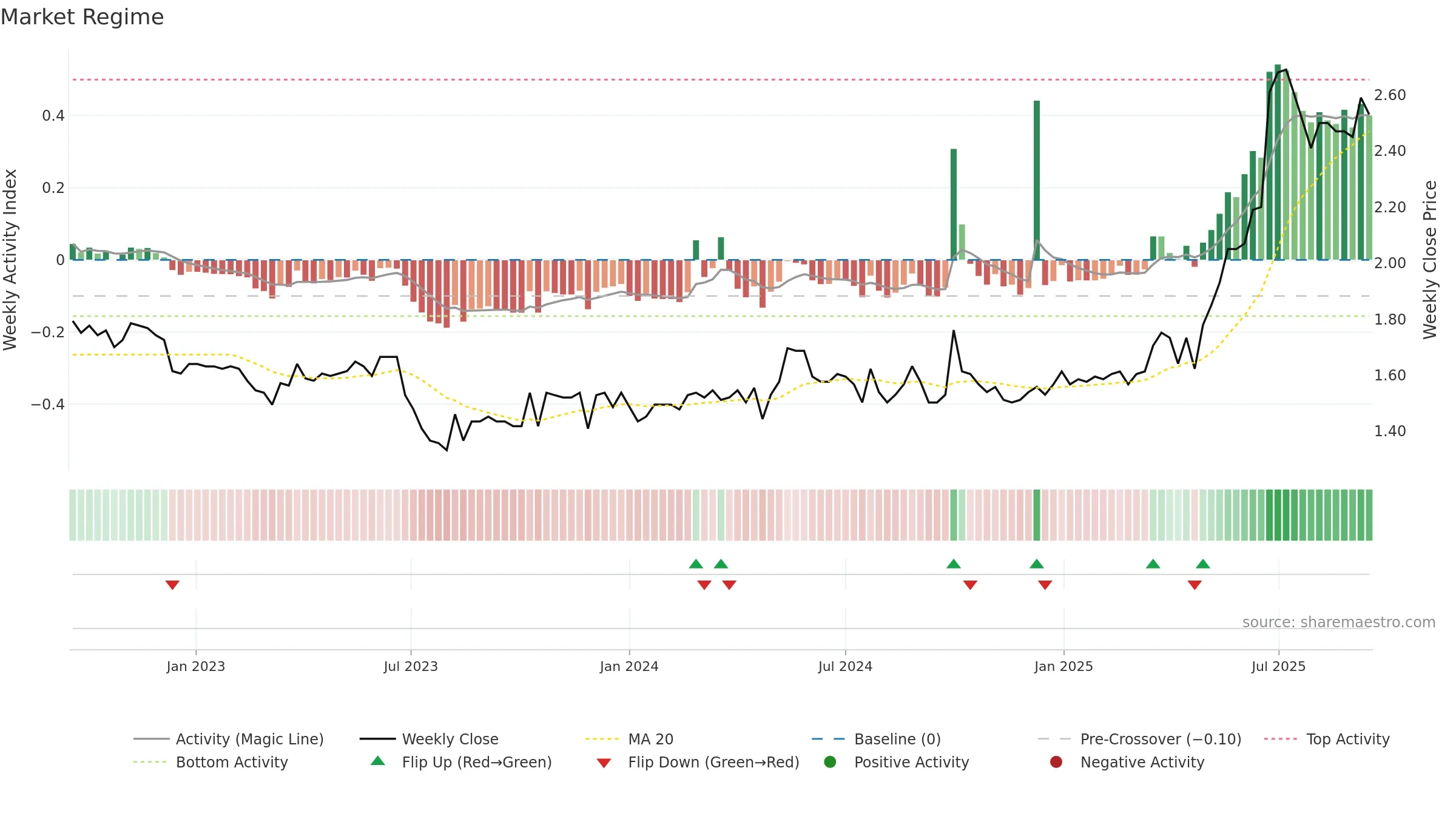
Task: Toggle the Flip Down (Green→Red) legend entry
Action: coord(698,762)
